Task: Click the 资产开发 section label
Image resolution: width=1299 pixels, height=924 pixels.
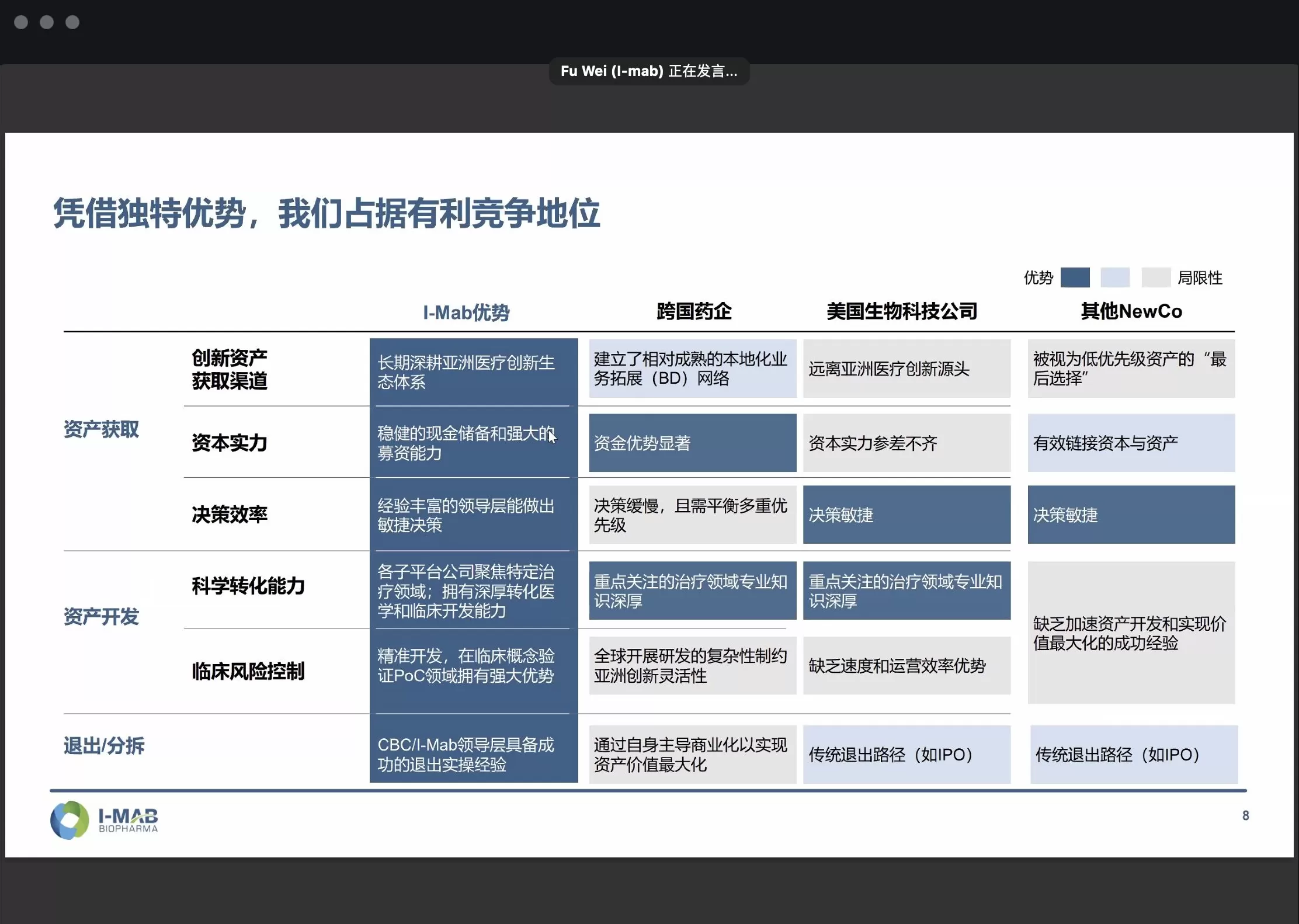Action: (x=101, y=616)
